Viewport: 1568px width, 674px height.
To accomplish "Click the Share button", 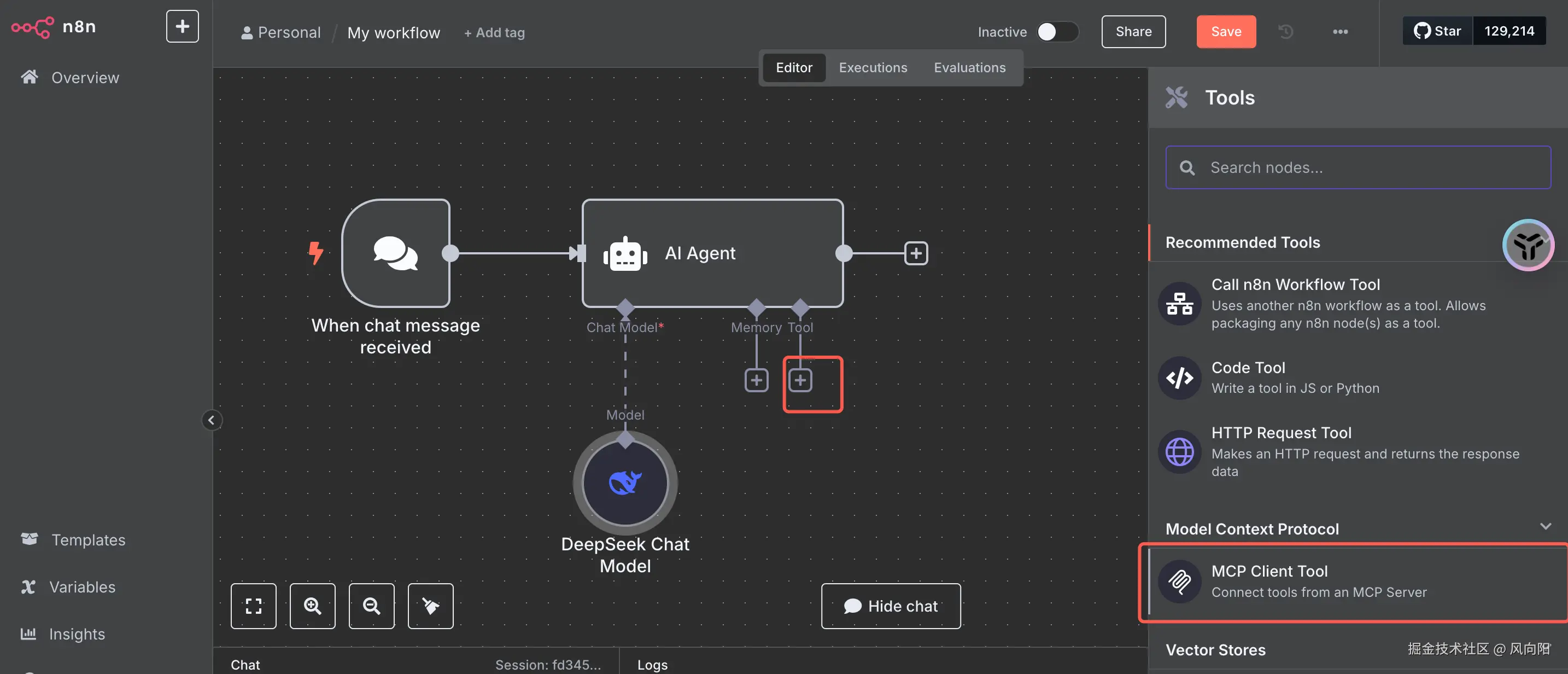I will (x=1133, y=32).
